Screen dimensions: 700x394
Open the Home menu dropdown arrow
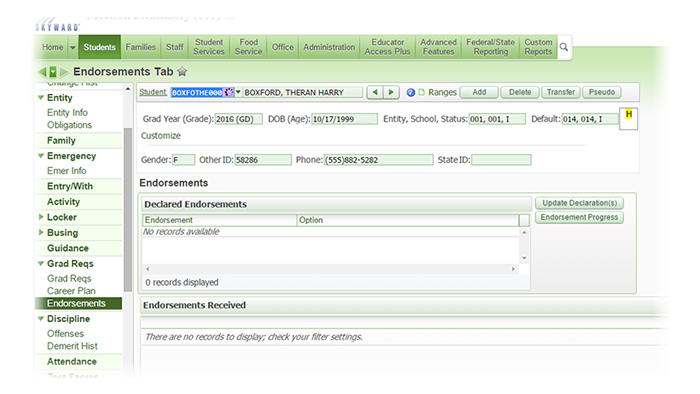pyautogui.click(x=73, y=47)
